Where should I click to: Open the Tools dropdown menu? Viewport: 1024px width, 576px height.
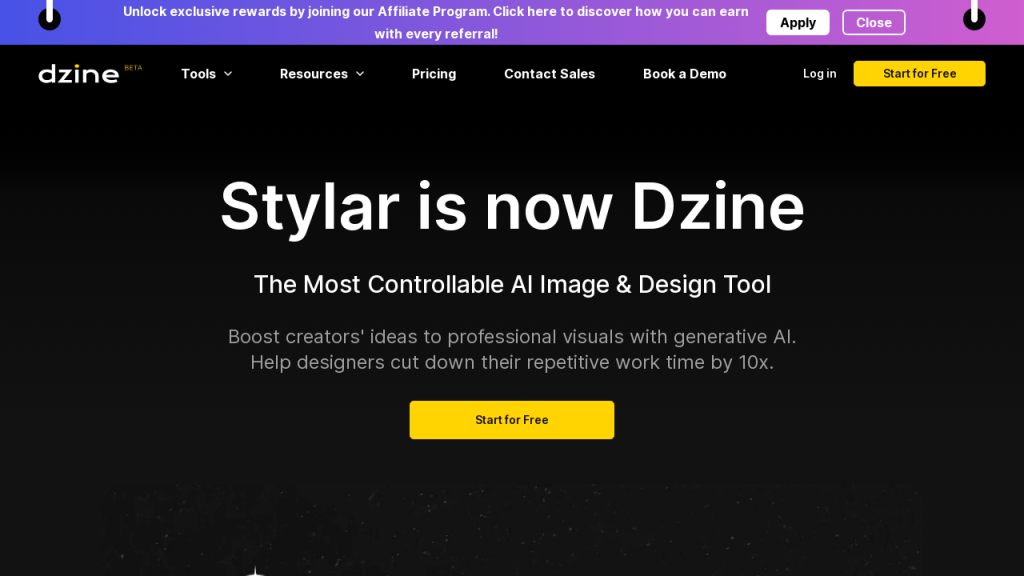pyautogui.click(x=206, y=74)
